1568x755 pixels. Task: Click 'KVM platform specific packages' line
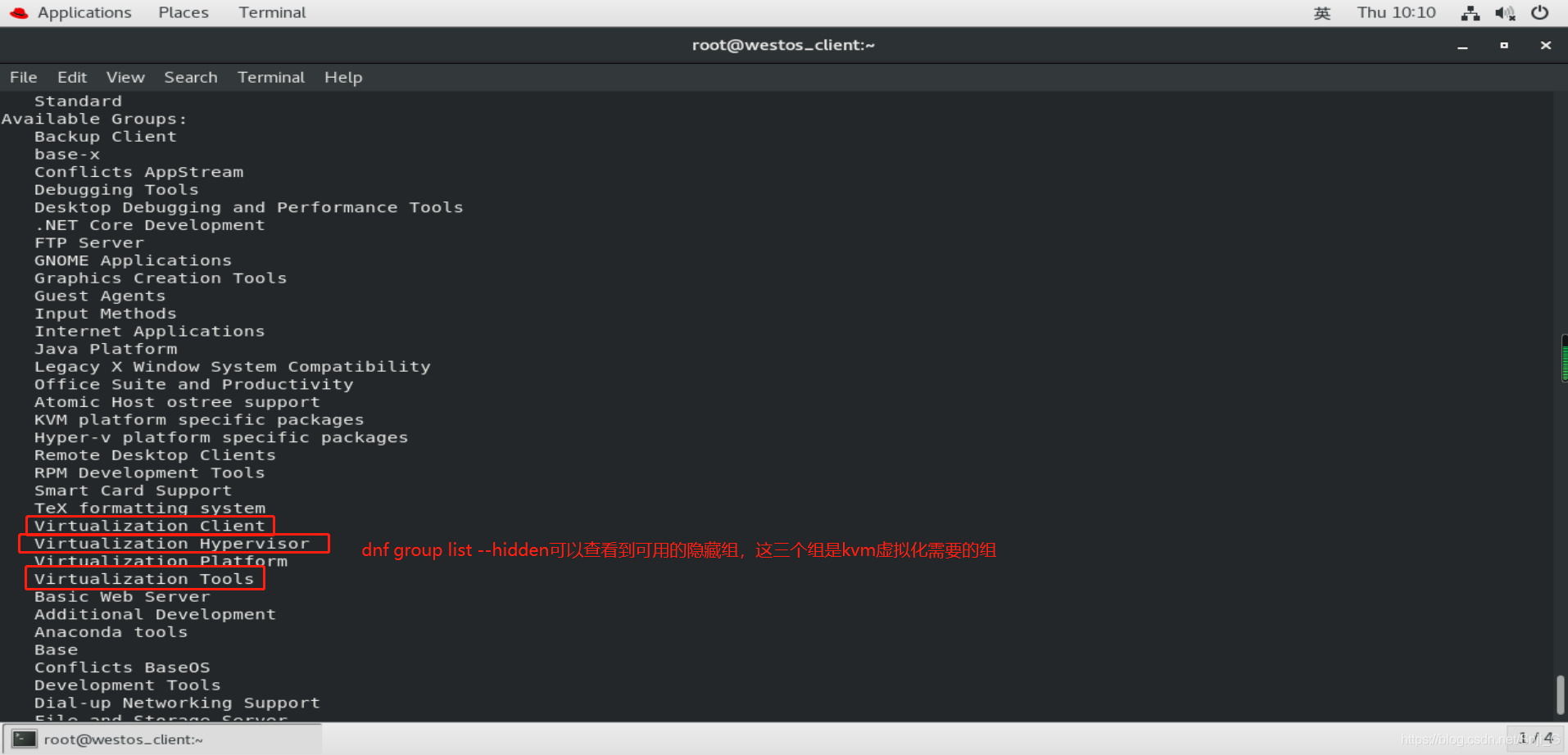point(199,419)
